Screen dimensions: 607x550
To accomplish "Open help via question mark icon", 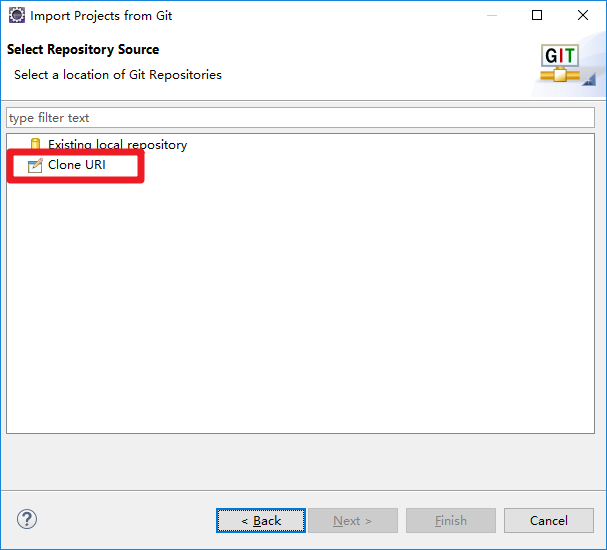I will [x=27, y=519].
